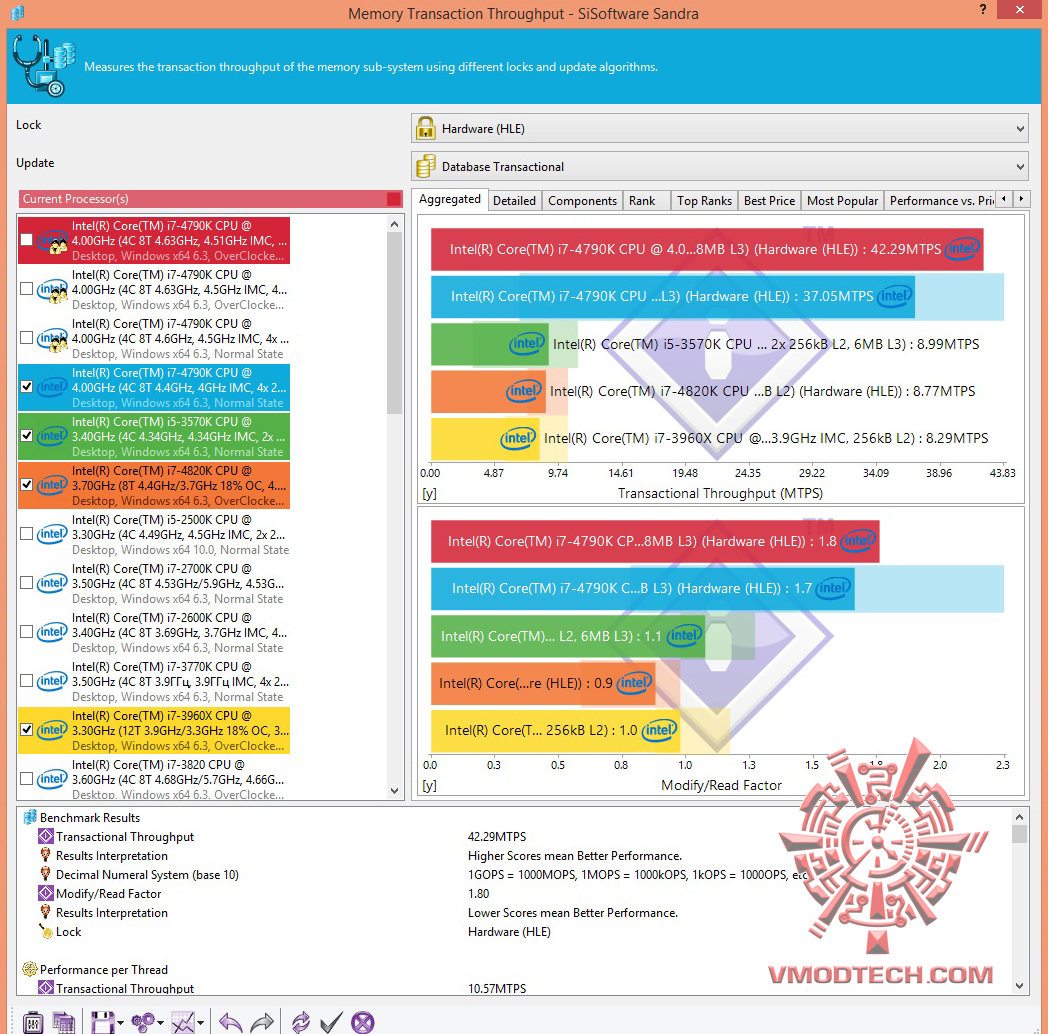Click the copy results table icon

tap(64, 1022)
